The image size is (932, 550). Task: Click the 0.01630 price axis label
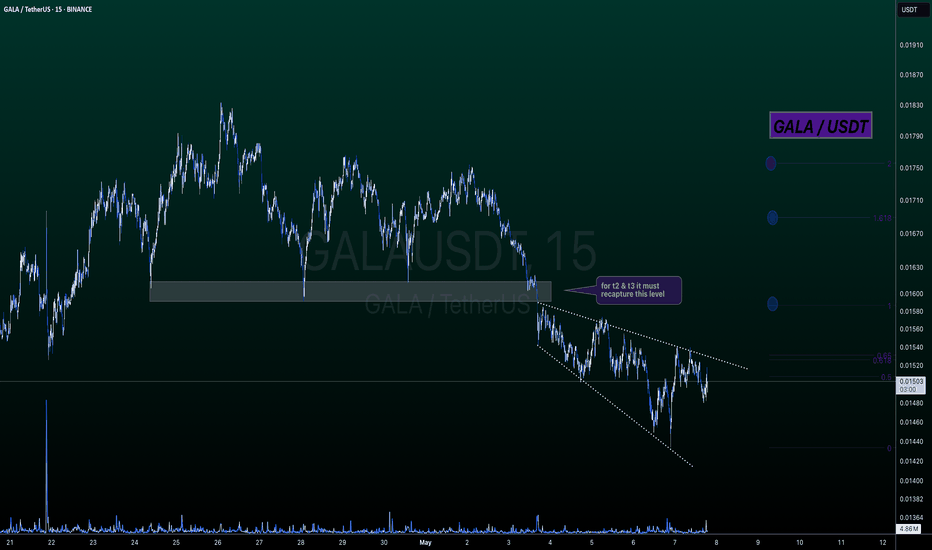point(911,268)
